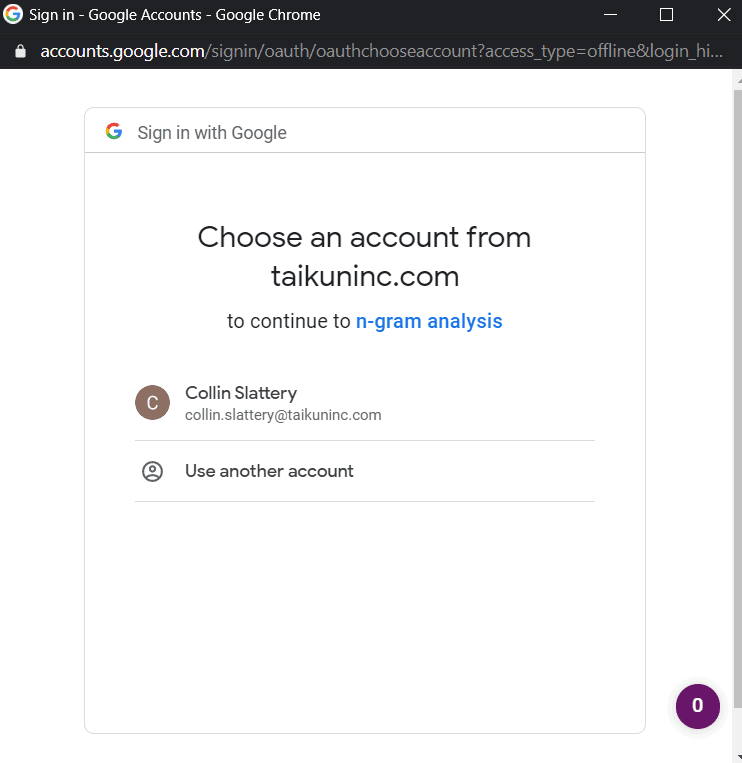The image size is (742, 763).
Task: Close the Google Accounts popup window
Action: click(724, 15)
